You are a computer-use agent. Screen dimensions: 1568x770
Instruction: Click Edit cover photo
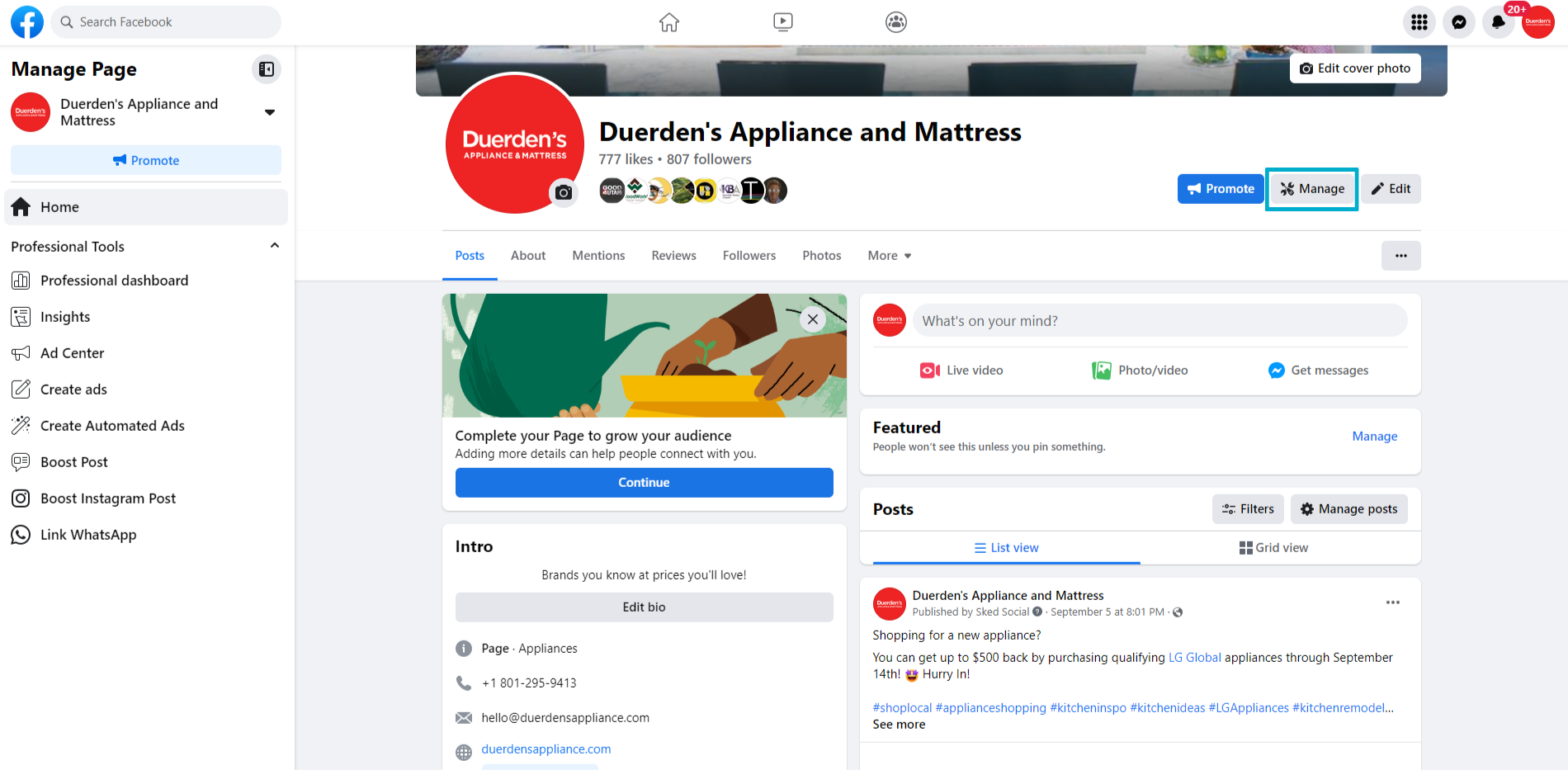coord(1355,68)
